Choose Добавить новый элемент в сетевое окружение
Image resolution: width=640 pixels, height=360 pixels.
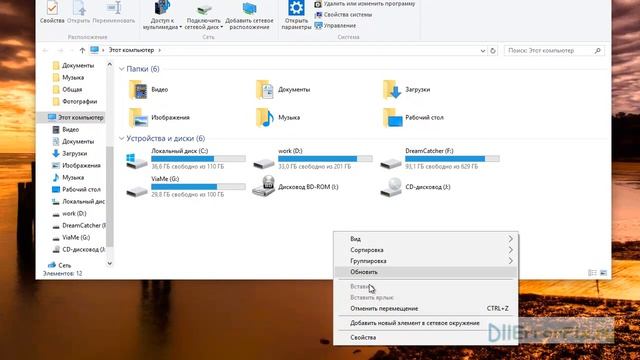click(x=426, y=323)
